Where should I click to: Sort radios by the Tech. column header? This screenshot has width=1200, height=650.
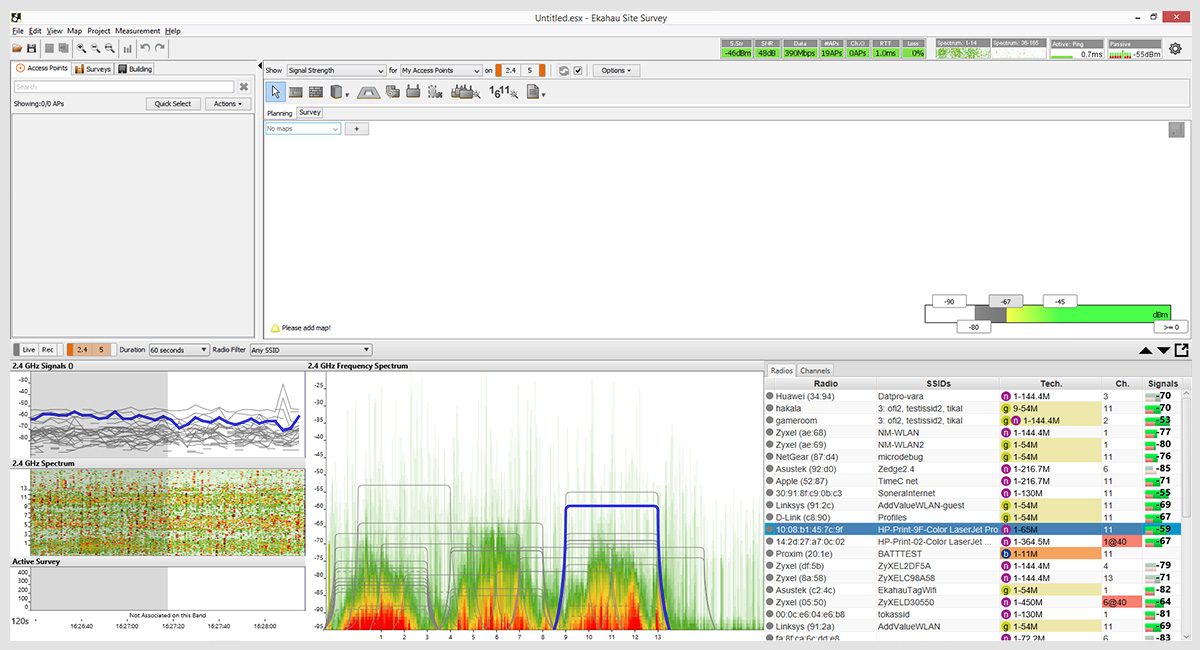(1050, 384)
